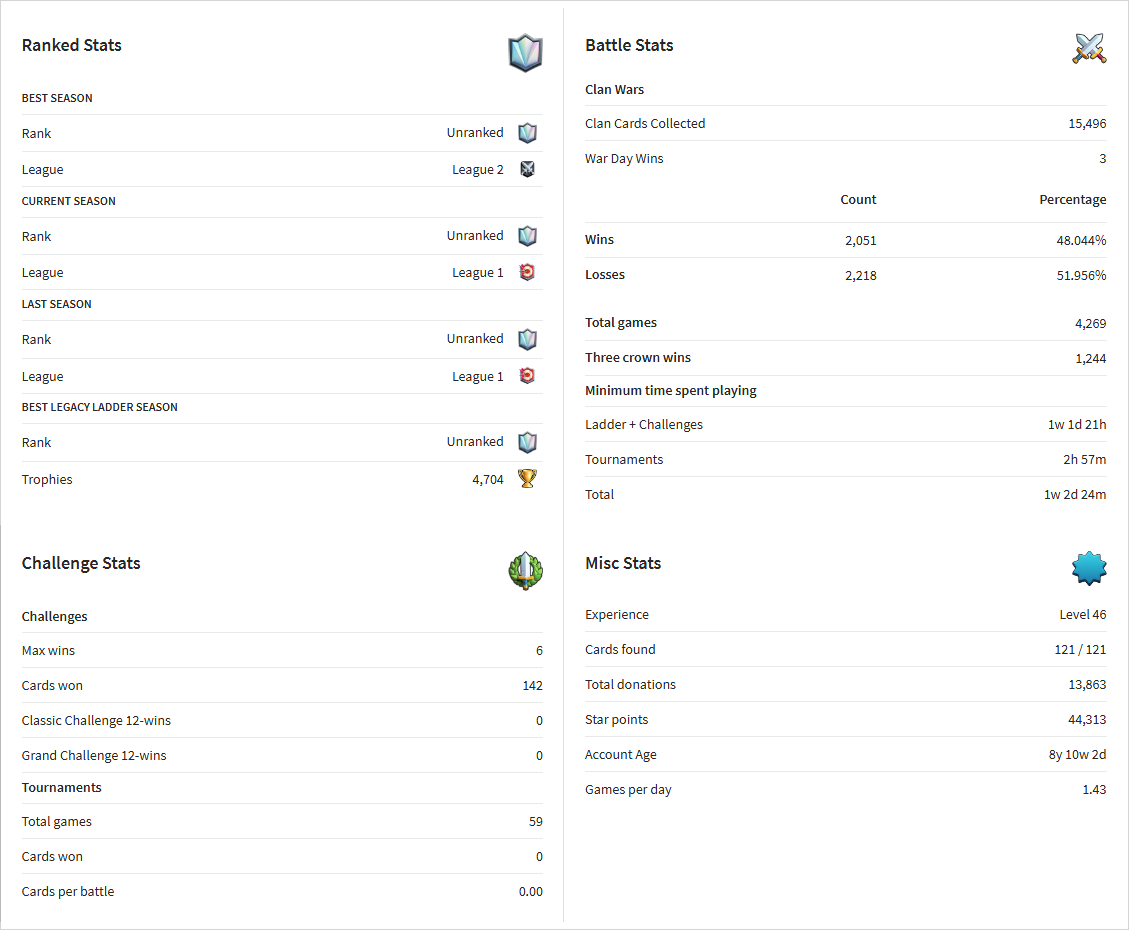Screen dimensions: 1129x930
Task: Click the red League 1 badge in Last Season
Action: (527, 376)
